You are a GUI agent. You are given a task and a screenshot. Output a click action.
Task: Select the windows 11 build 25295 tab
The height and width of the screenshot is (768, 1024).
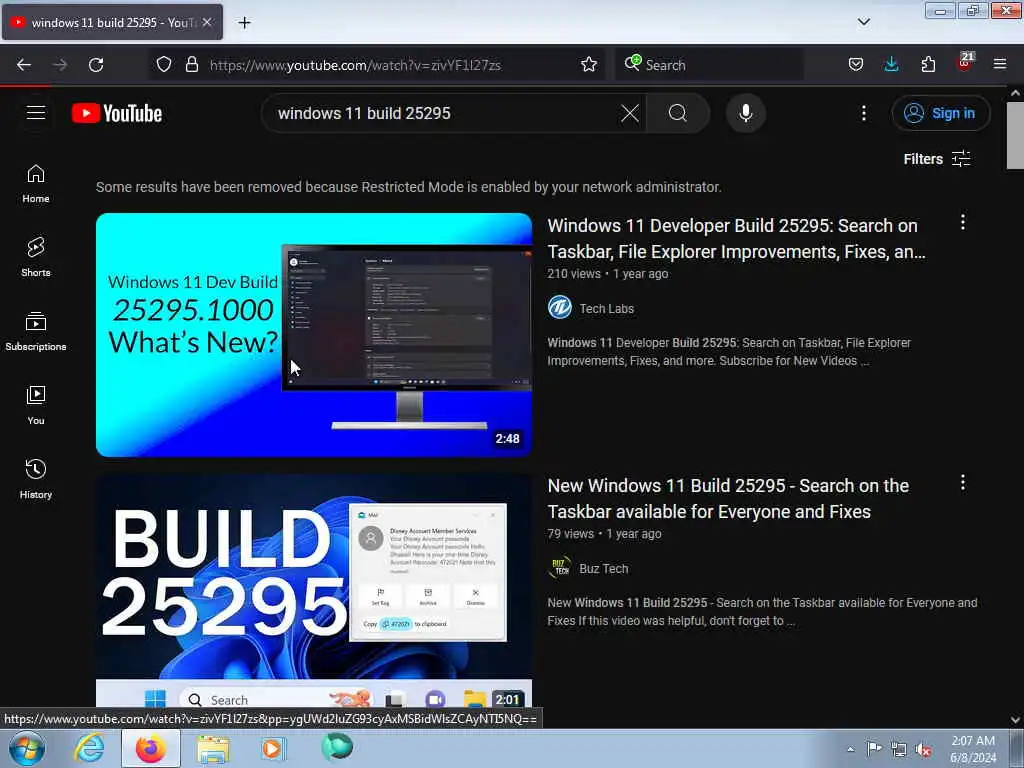click(112, 22)
